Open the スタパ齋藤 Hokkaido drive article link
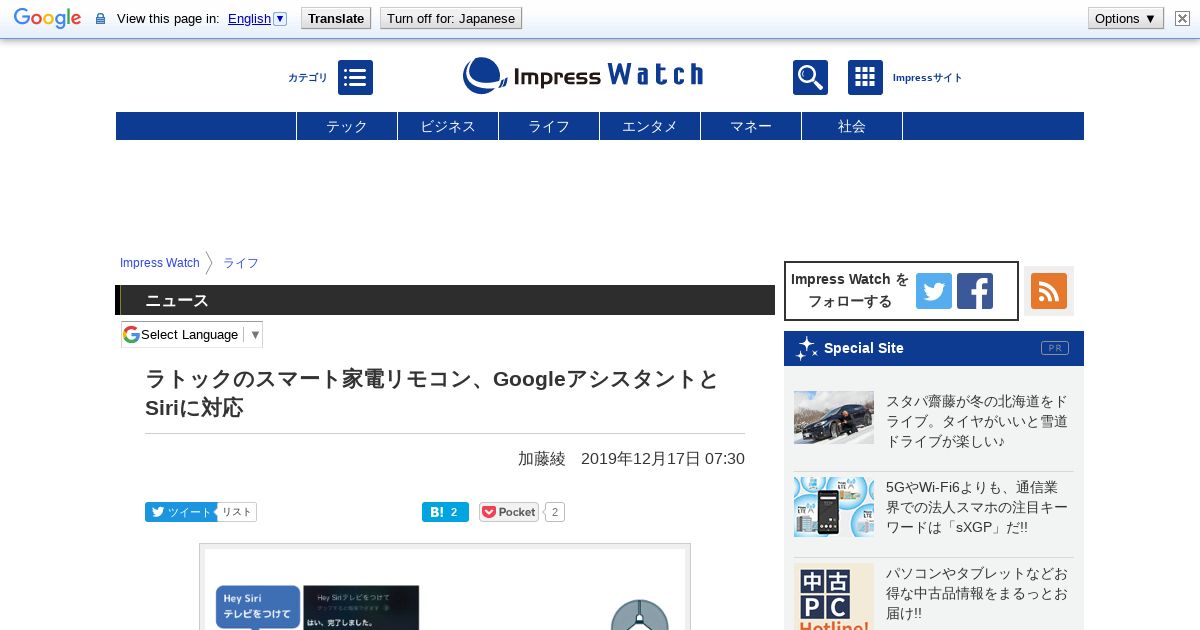 [x=977, y=421]
